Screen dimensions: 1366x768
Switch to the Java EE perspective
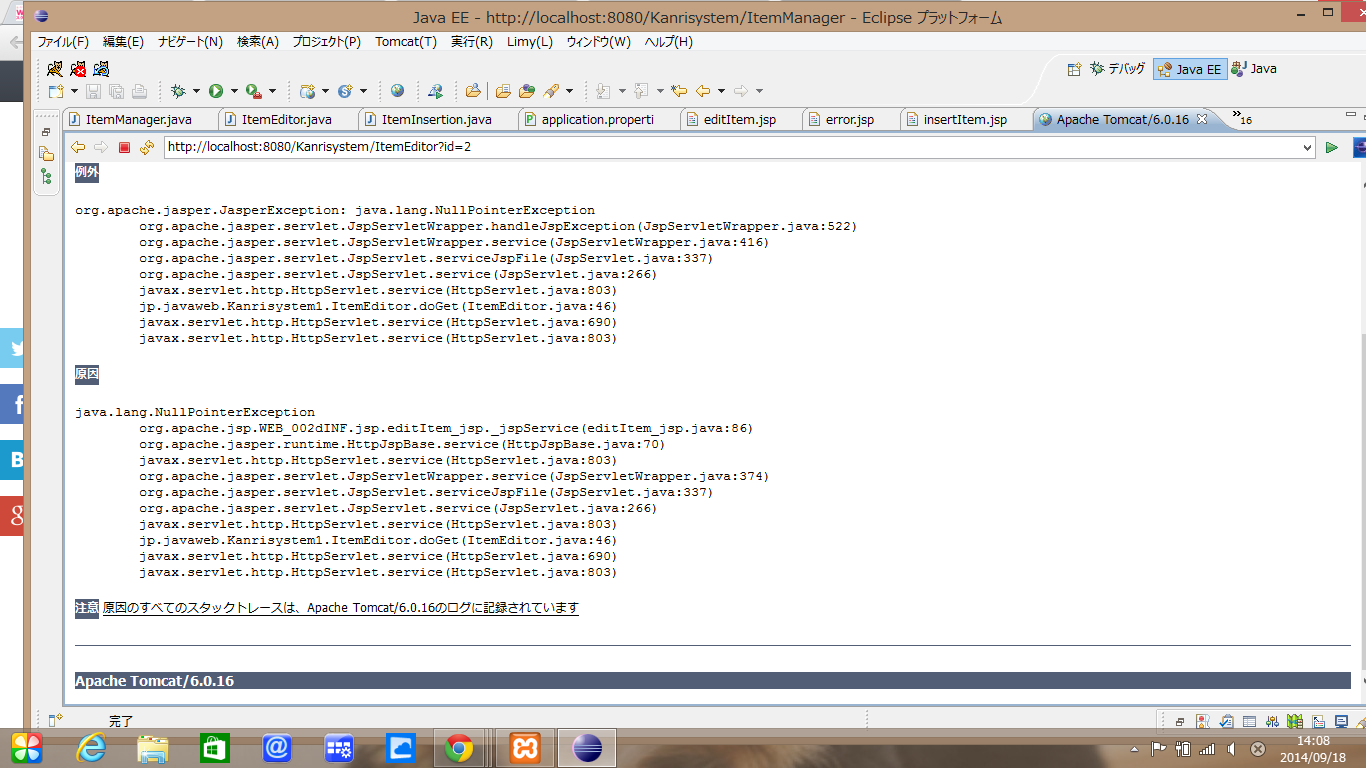tap(1190, 69)
